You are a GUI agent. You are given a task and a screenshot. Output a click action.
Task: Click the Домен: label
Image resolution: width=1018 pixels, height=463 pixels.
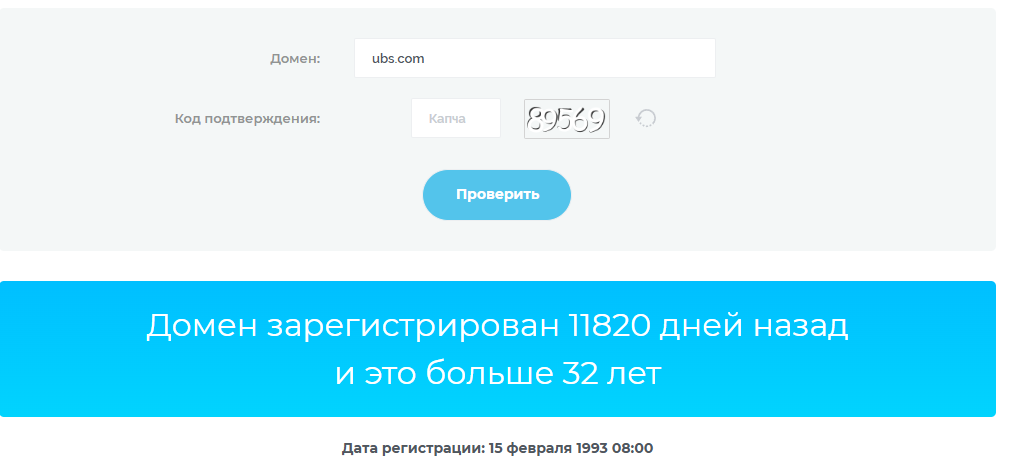coord(295,58)
